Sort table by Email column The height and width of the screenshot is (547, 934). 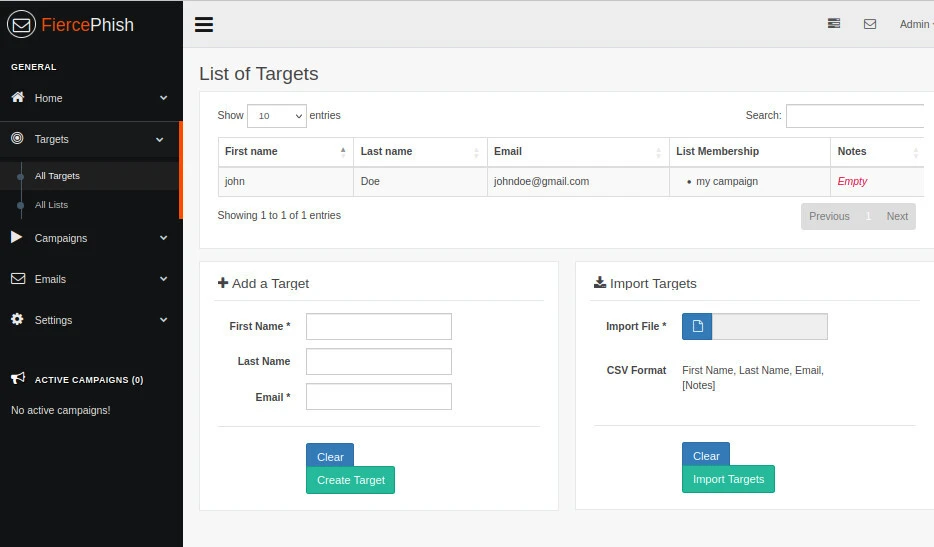pos(577,152)
